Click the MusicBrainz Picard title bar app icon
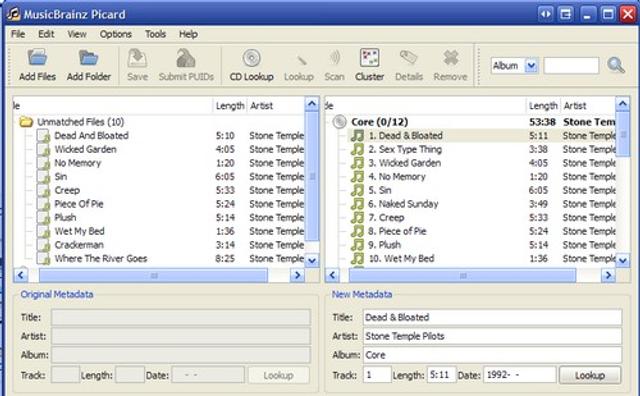This screenshot has height=396, width=640. (x=13, y=14)
